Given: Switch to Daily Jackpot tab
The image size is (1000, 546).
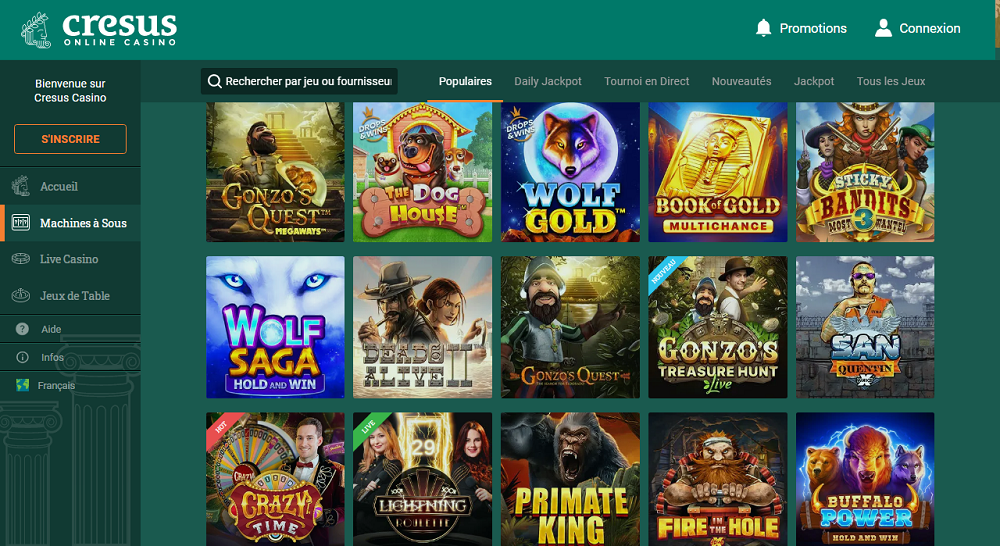Looking at the screenshot, I should pos(548,81).
